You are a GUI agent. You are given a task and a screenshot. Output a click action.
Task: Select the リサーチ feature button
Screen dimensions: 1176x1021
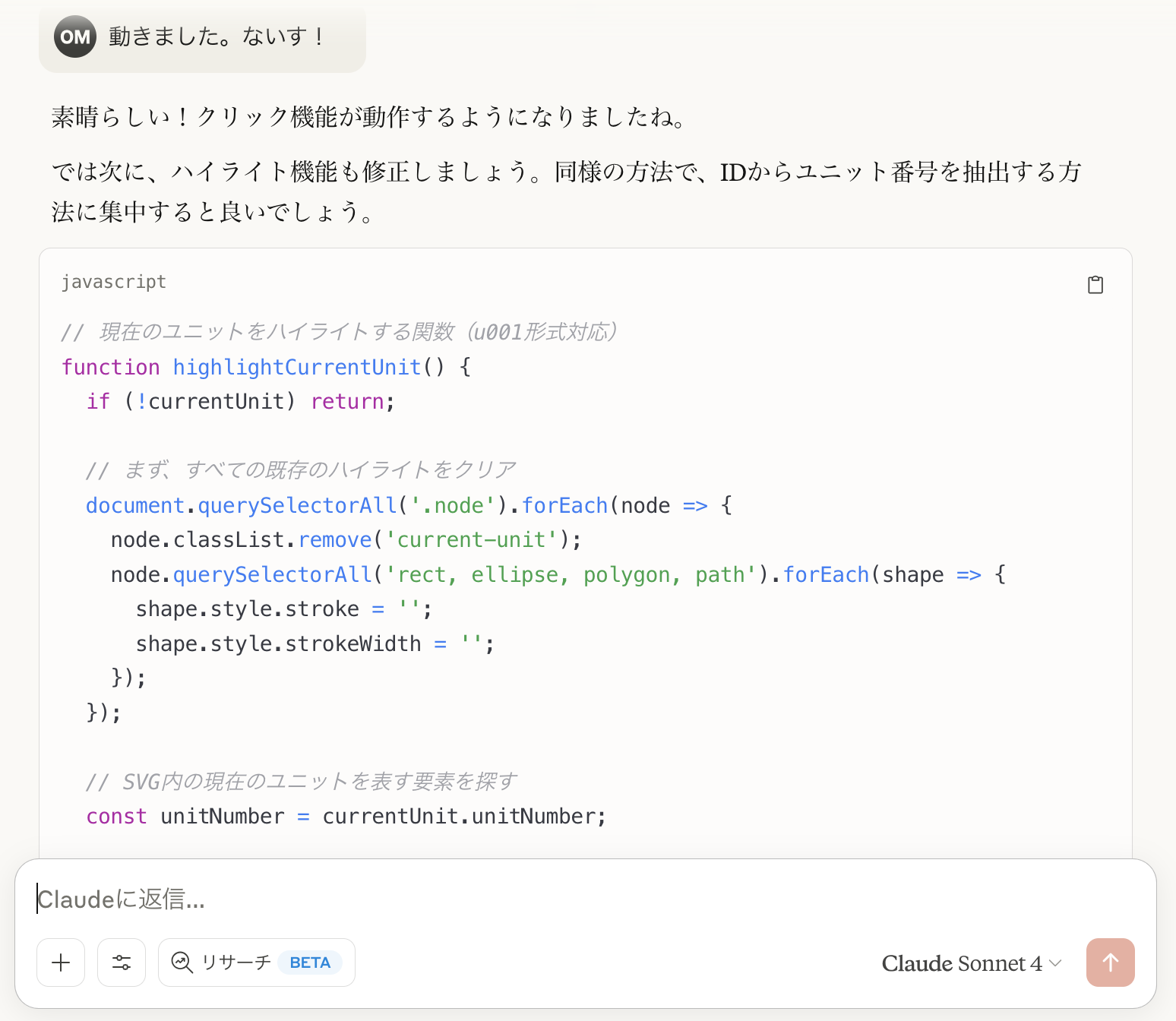click(256, 963)
